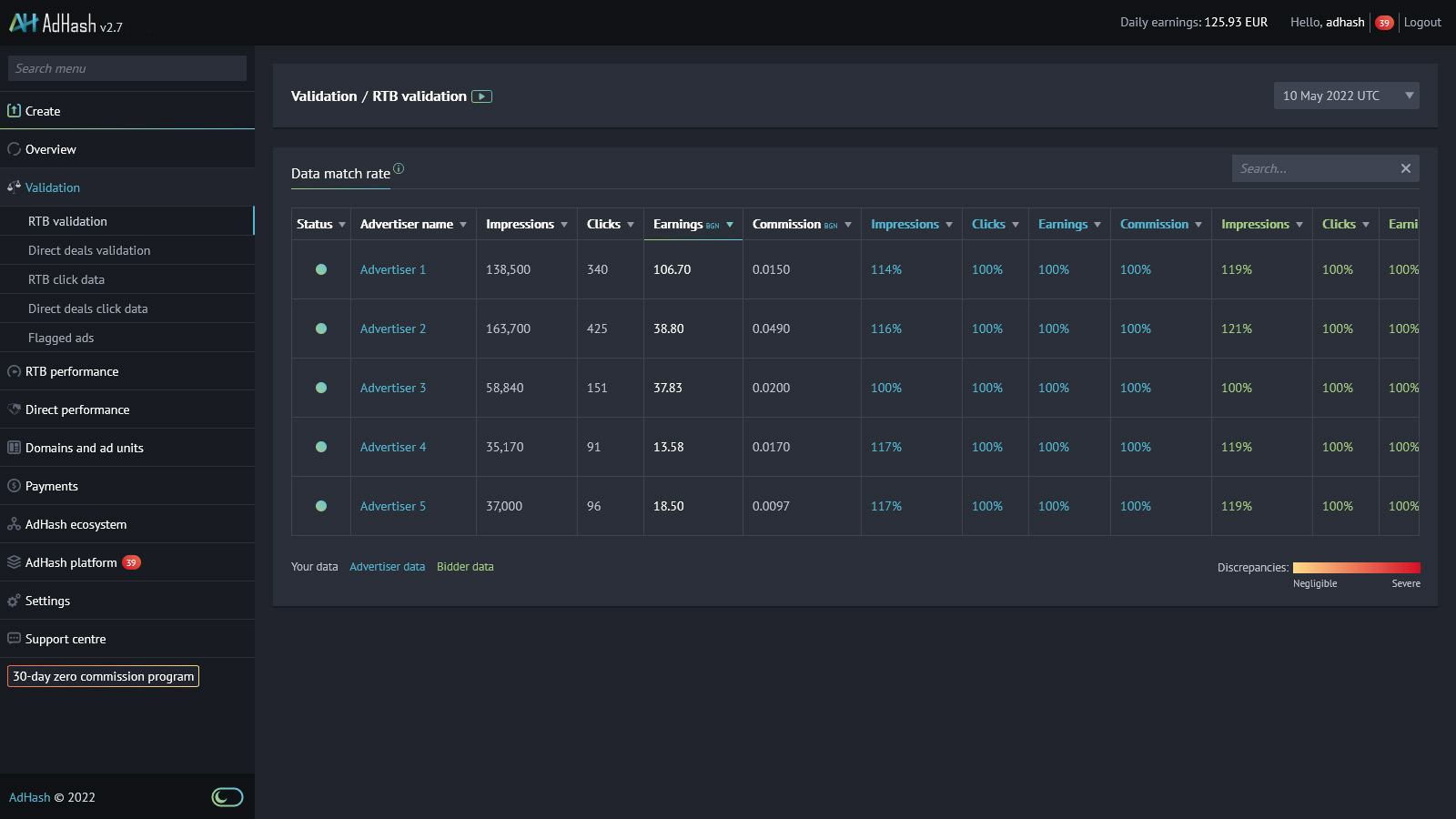Open the Support centre chat icon
This screenshot has height=819, width=1456.
(14, 638)
